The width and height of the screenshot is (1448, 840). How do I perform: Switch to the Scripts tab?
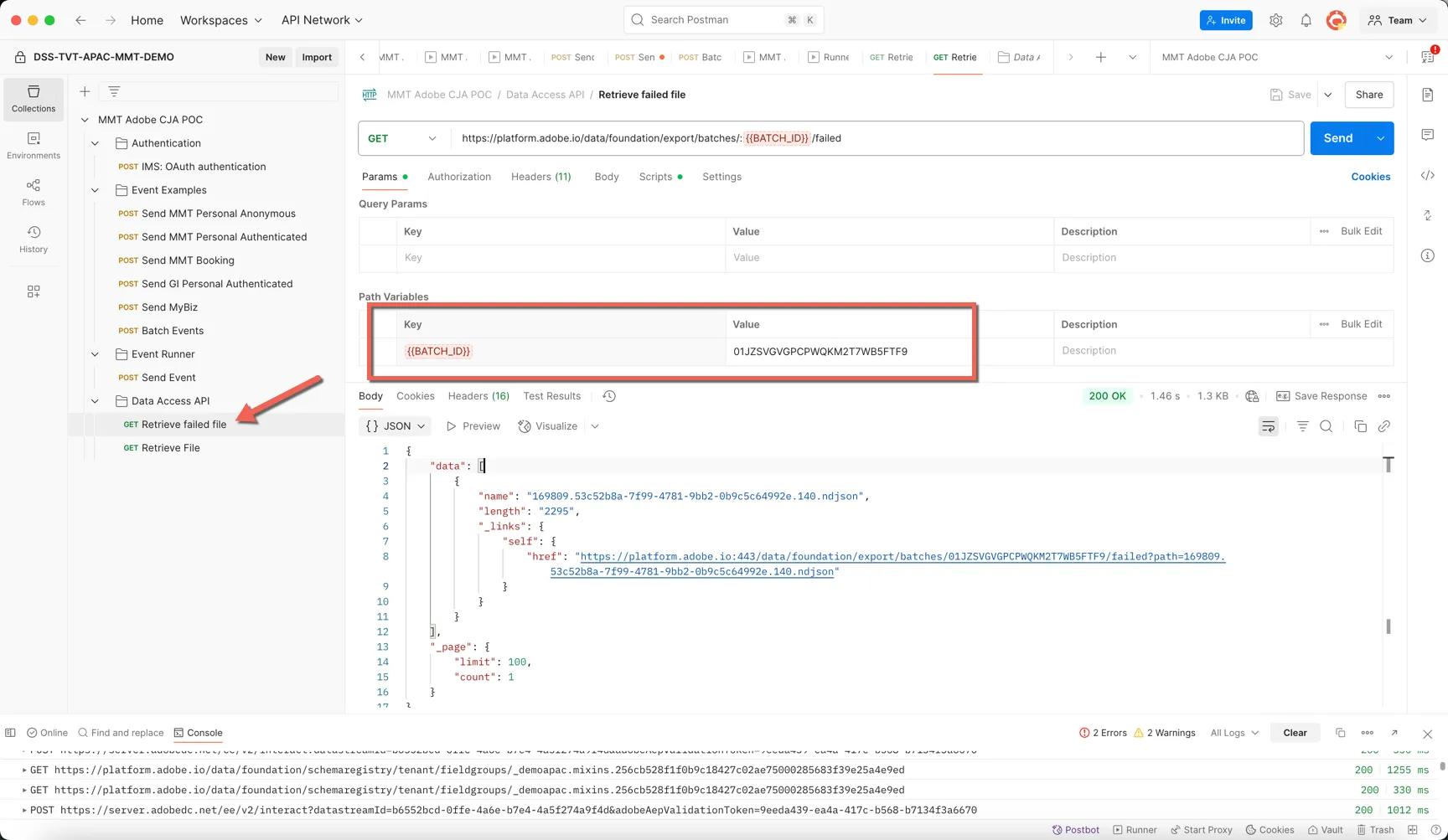(x=660, y=177)
